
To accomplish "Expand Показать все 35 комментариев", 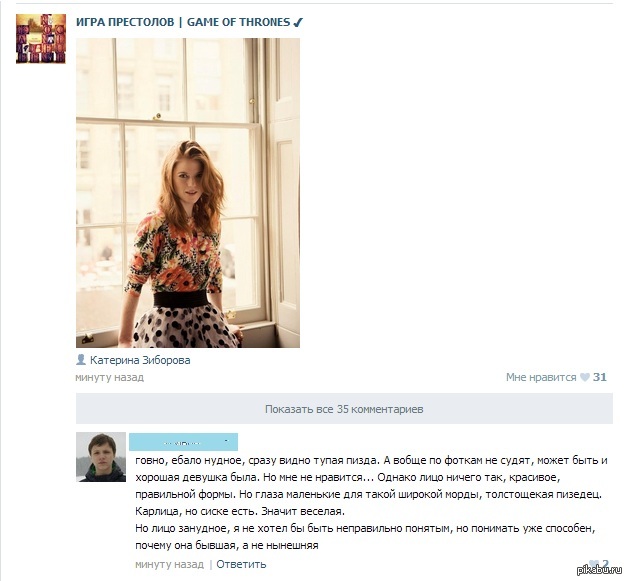I will click(344, 409).
